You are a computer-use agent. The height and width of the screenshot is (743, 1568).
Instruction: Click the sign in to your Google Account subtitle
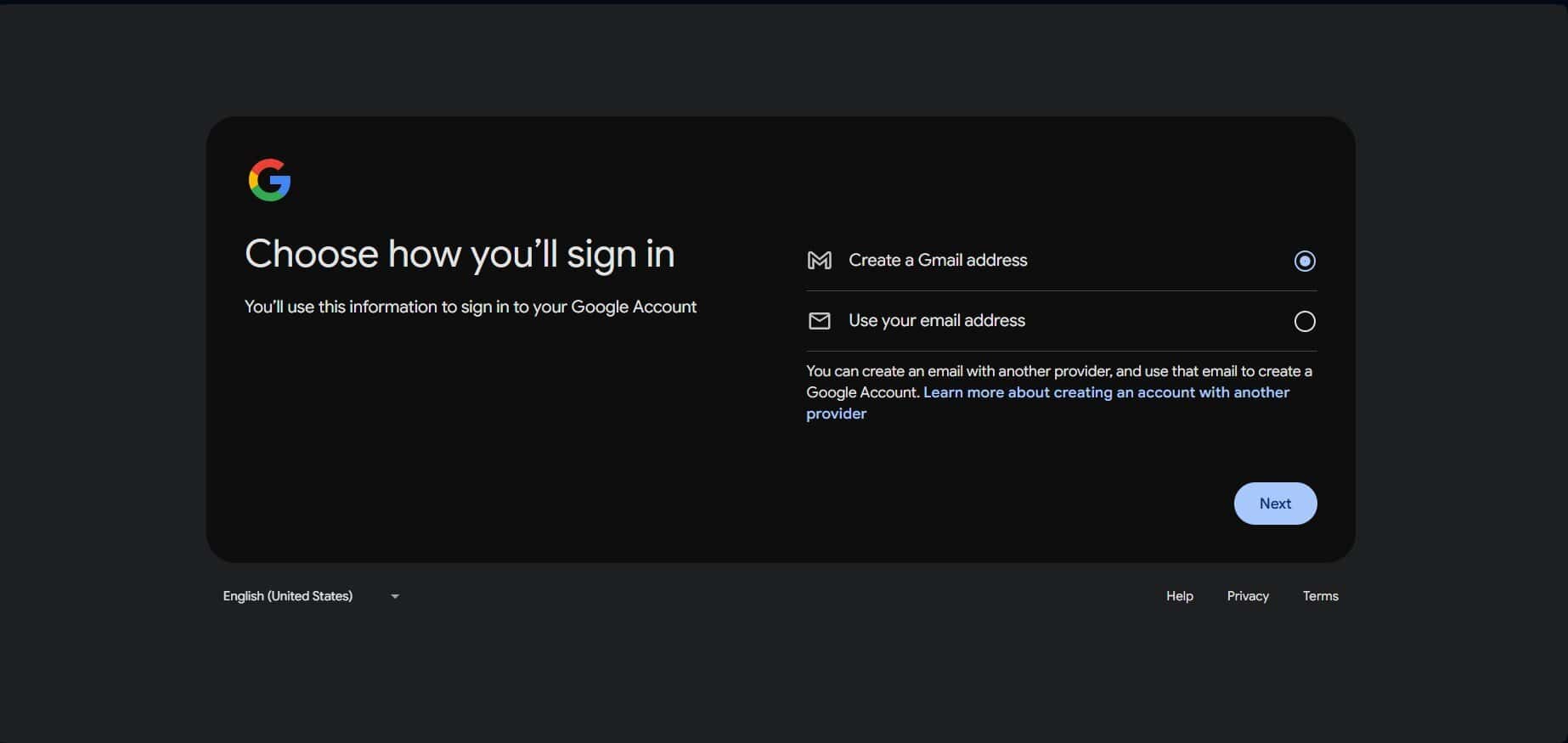(x=471, y=307)
